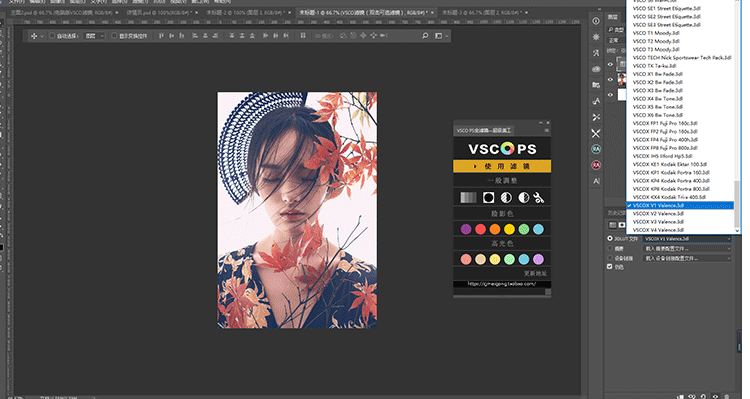Click the gradient strip icon in VSCO panel
The height and width of the screenshot is (399, 750).
468,198
